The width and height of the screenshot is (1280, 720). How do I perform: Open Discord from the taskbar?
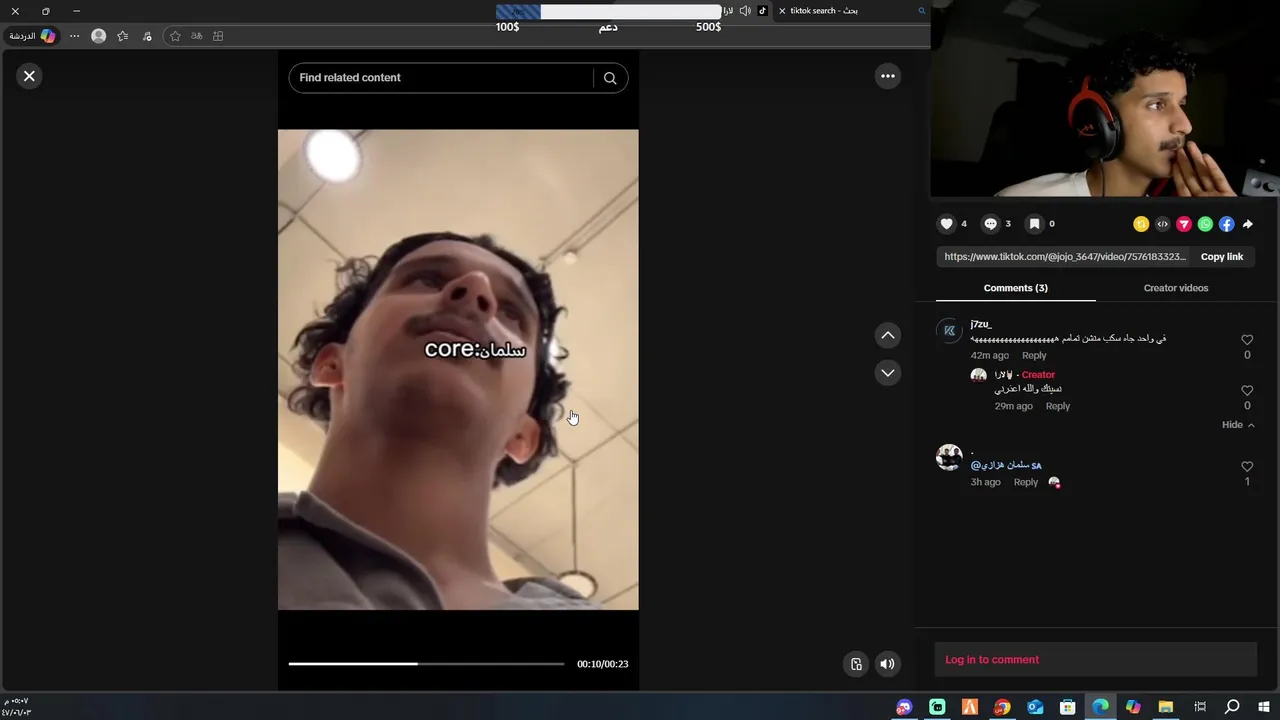[x=904, y=707]
